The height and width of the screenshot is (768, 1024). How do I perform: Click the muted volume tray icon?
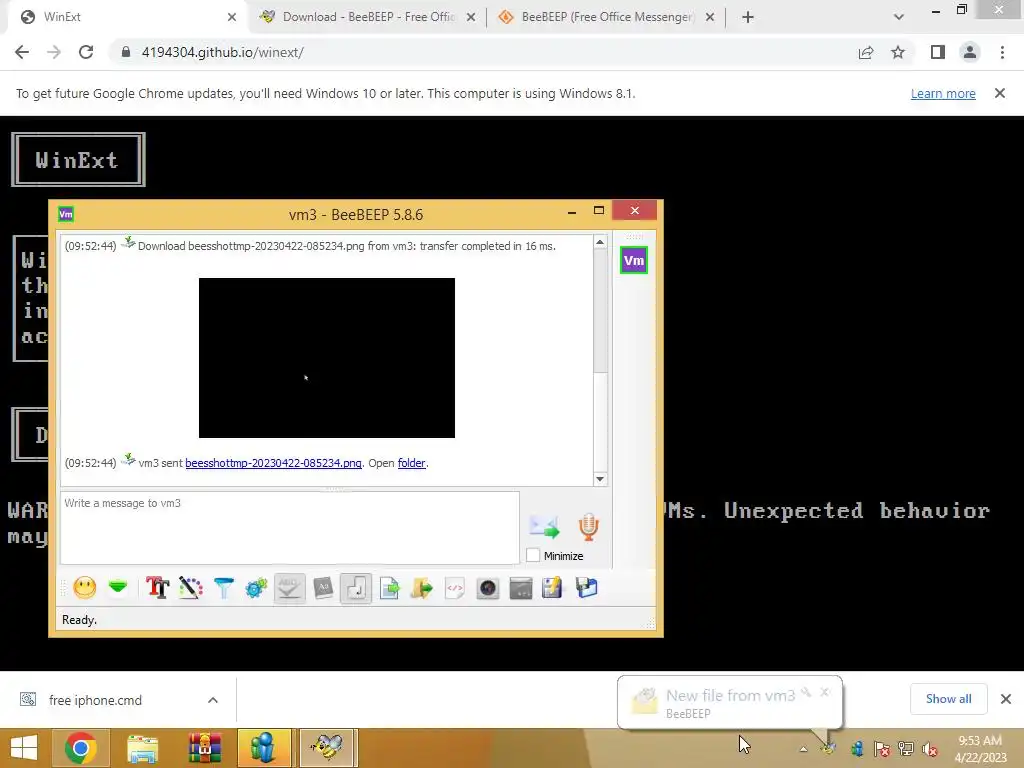click(x=929, y=749)
